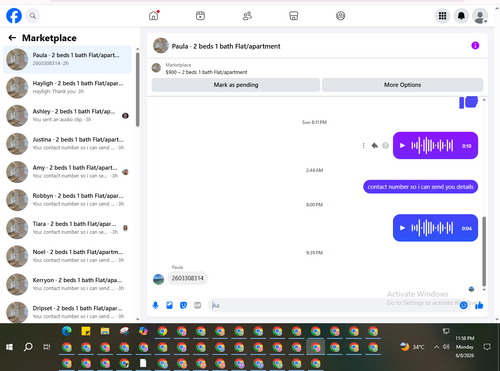The height and width of the screenshot is (371, 500).
Task: Attach a photo with image icon
Action: [x=169, y=305]
